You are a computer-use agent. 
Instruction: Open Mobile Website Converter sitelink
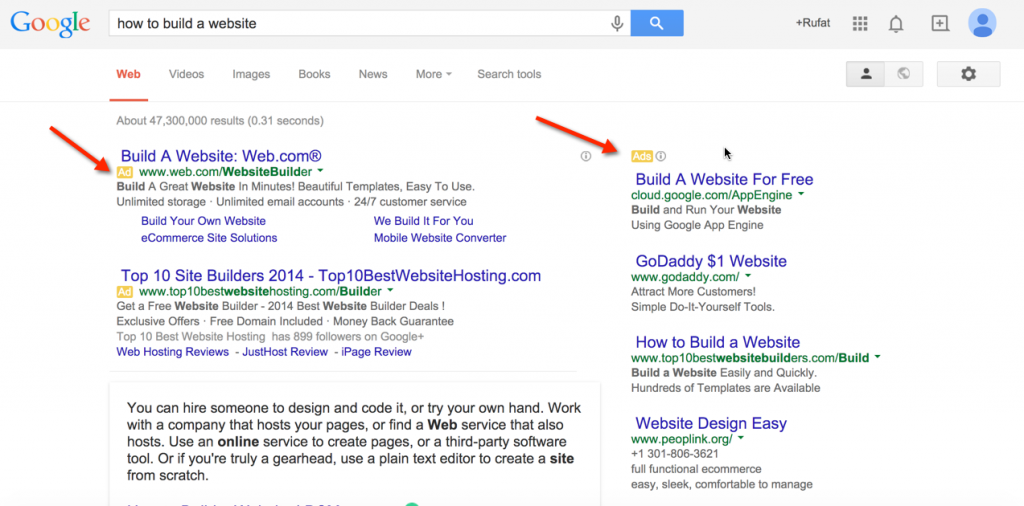click(x=440, y=238)
